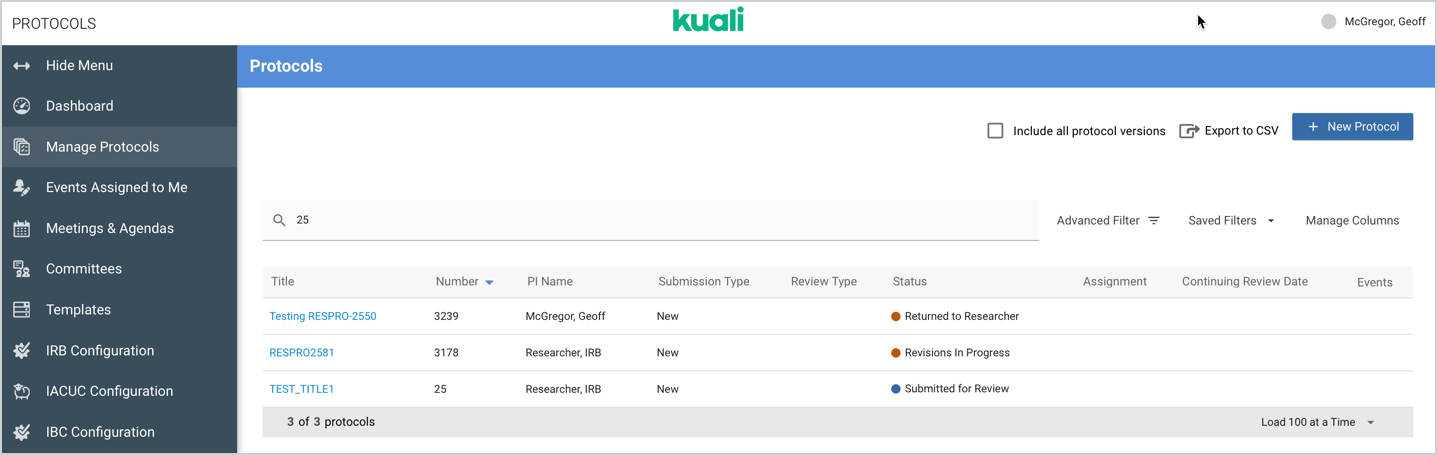This screenshot has height=455, width=1437.
Task: Click the Meetings & Agendas calendar icon
Action: (22, 229)
